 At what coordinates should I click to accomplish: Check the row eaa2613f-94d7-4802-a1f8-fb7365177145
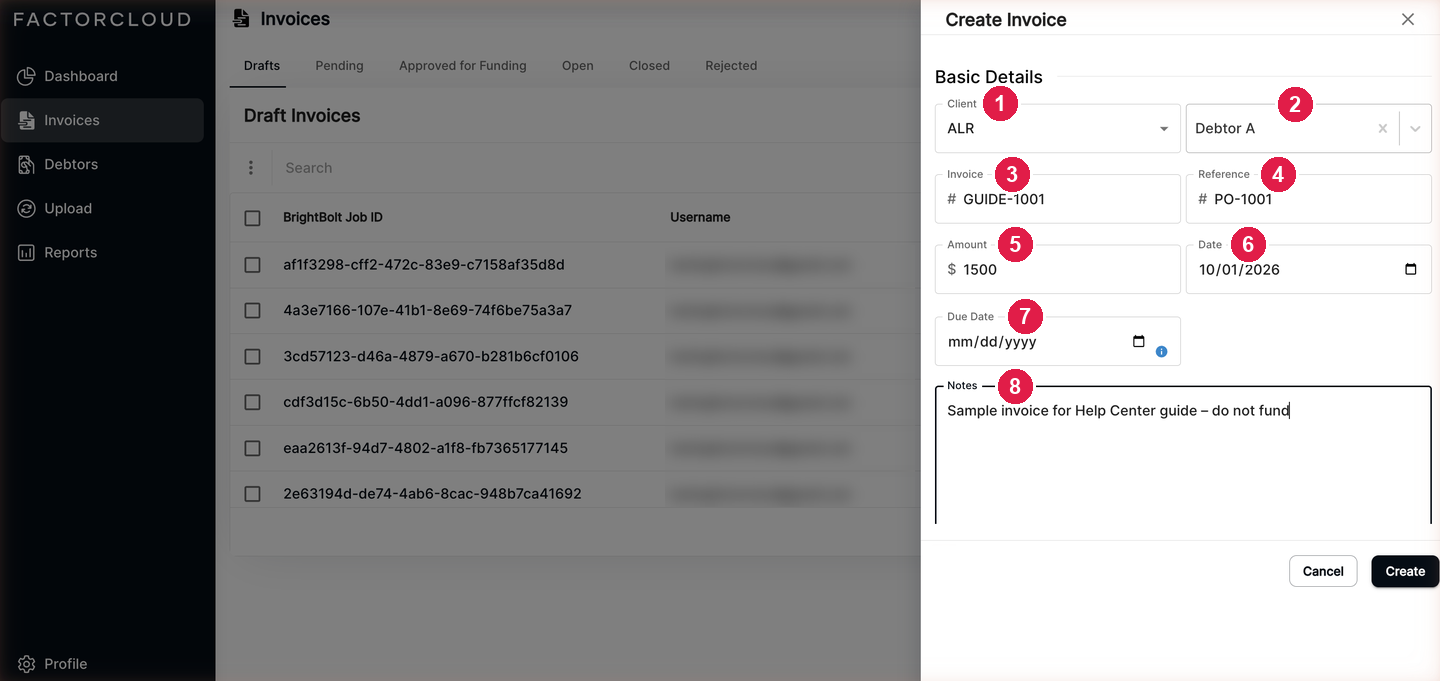click(x=252, y=448)
